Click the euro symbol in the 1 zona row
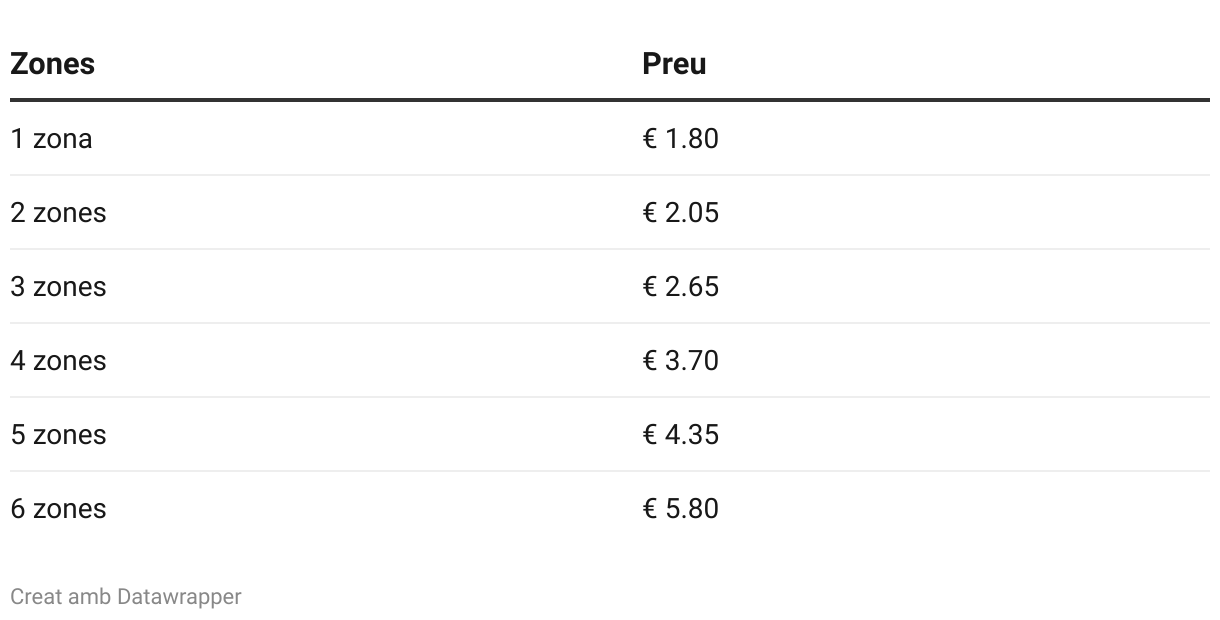The width and height of the screenshot is (1220, 620). coord(650,139)
